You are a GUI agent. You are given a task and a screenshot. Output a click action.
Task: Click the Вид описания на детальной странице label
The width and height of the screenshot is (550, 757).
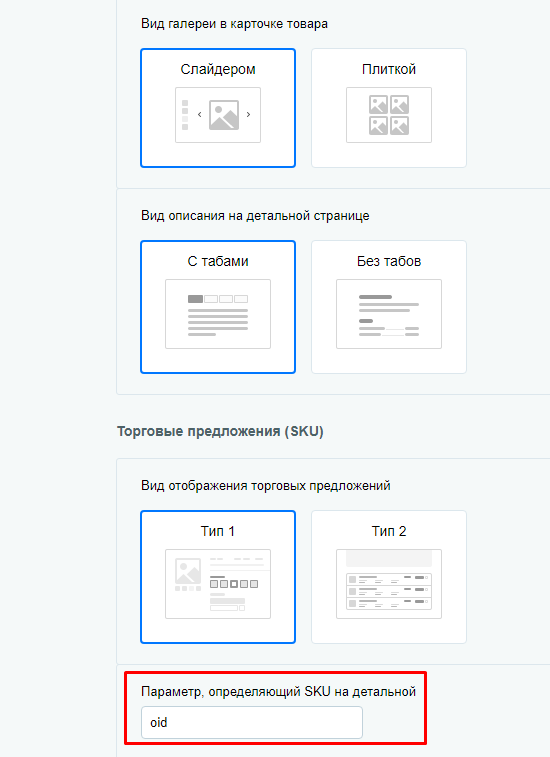[255, 216]
